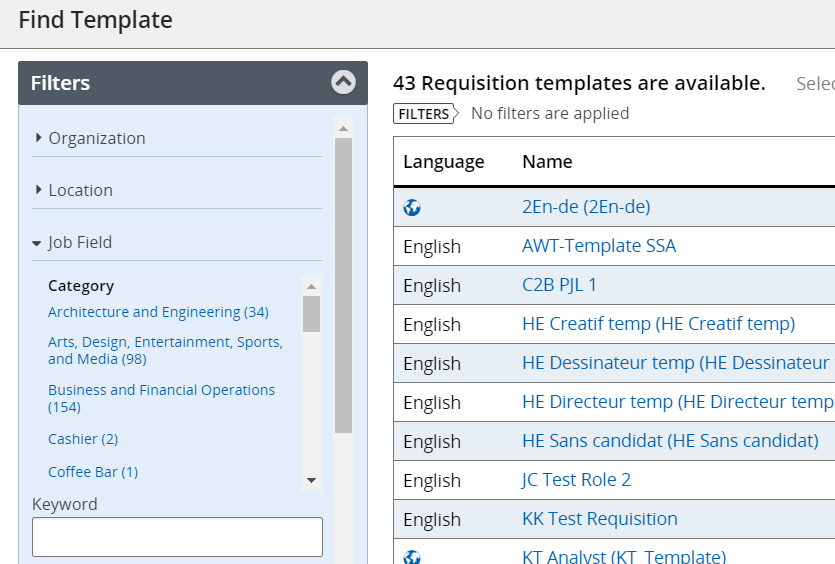Viewport: 835px width, 564px height.
Task: Collapse the Filters panel with chevron icon
Action: [x=343, y=83]
